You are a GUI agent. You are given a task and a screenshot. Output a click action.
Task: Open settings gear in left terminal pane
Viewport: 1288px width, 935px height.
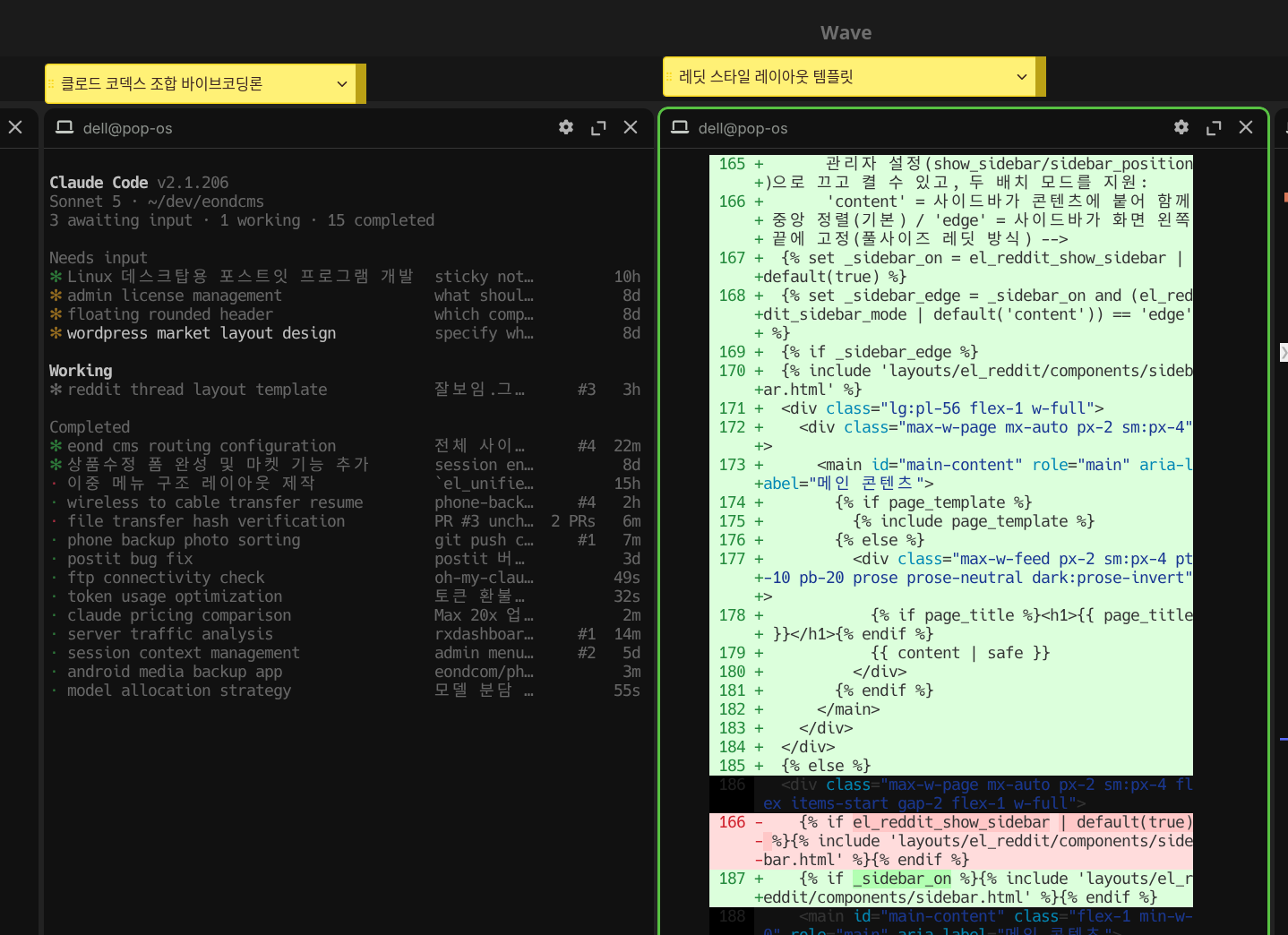(566, 127)
